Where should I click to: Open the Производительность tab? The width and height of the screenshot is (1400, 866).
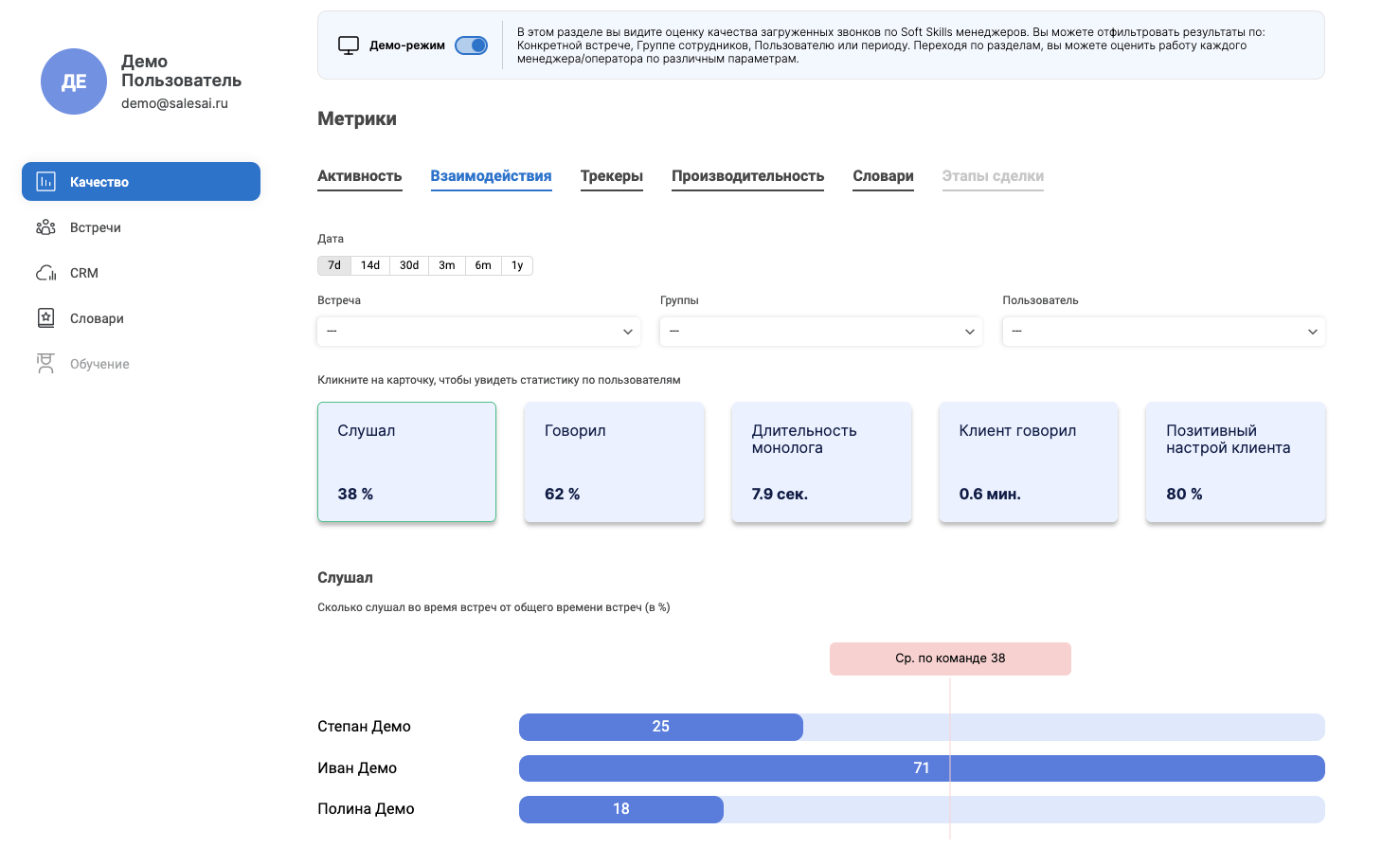tap(747, 176)
